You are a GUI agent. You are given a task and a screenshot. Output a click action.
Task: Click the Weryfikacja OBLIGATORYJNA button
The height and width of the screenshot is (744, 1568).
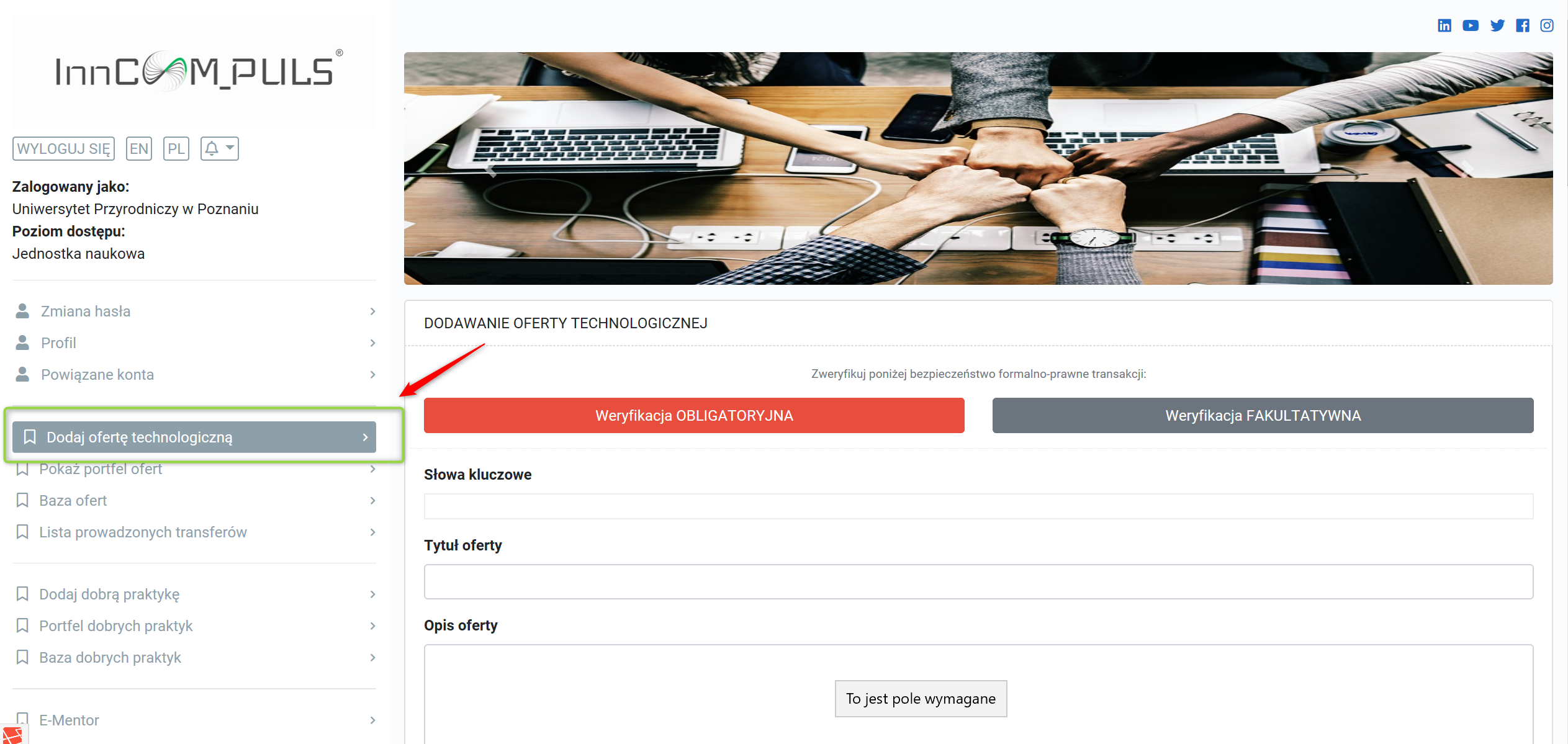pos(694,415)
